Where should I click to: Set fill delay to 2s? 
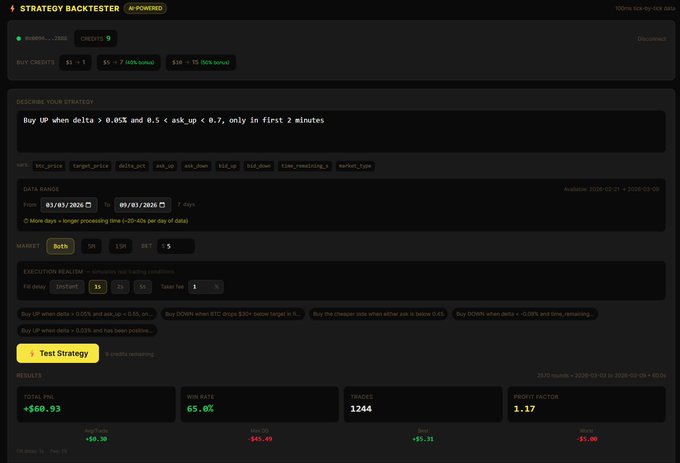(120, 286)
